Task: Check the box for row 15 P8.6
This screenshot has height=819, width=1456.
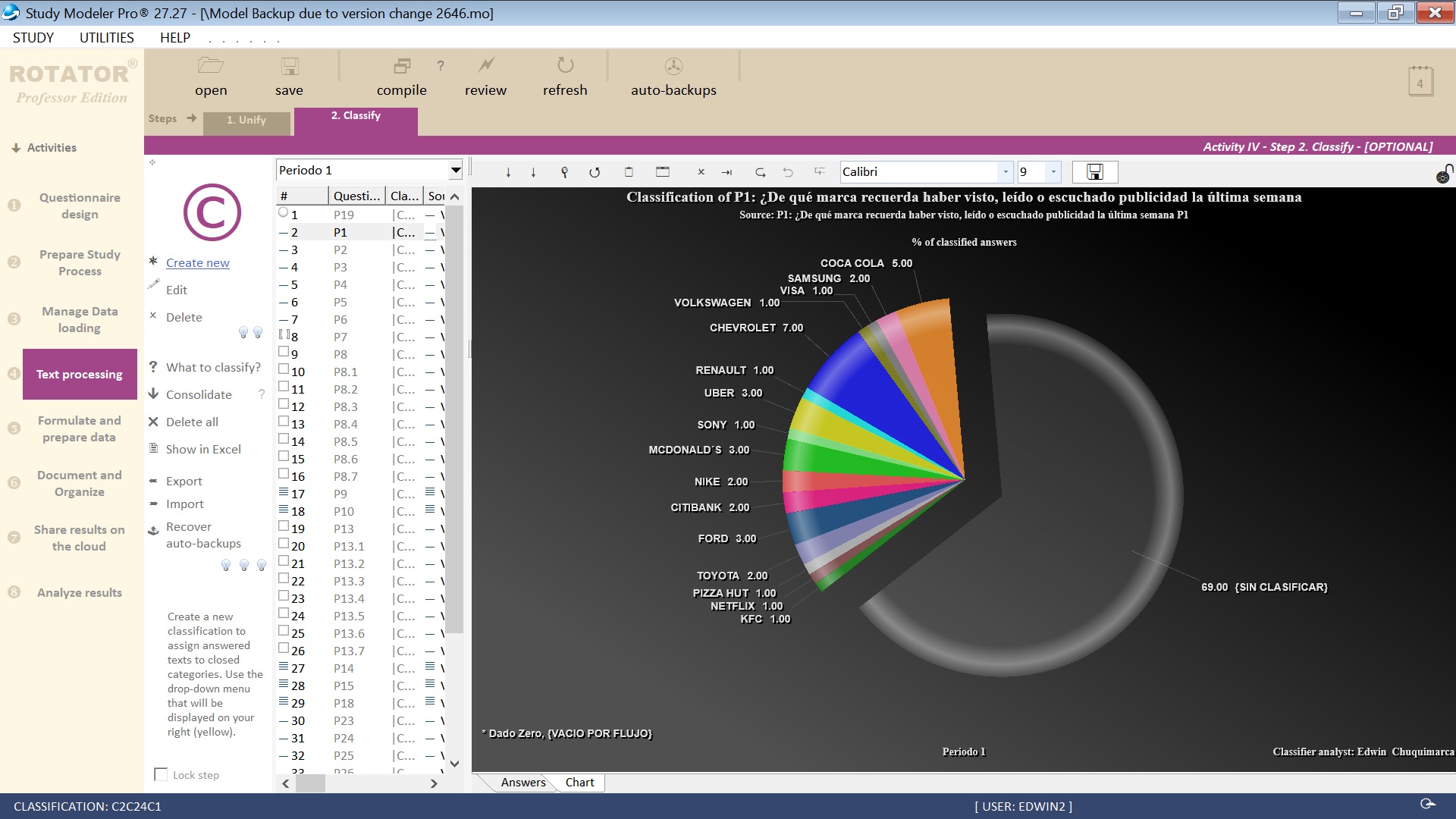Action: tap(284, 457)
